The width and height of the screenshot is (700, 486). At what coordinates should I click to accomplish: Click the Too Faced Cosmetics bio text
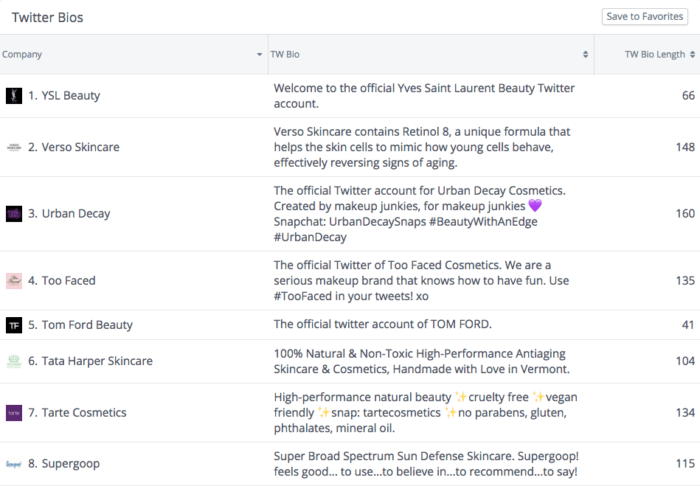421,281
